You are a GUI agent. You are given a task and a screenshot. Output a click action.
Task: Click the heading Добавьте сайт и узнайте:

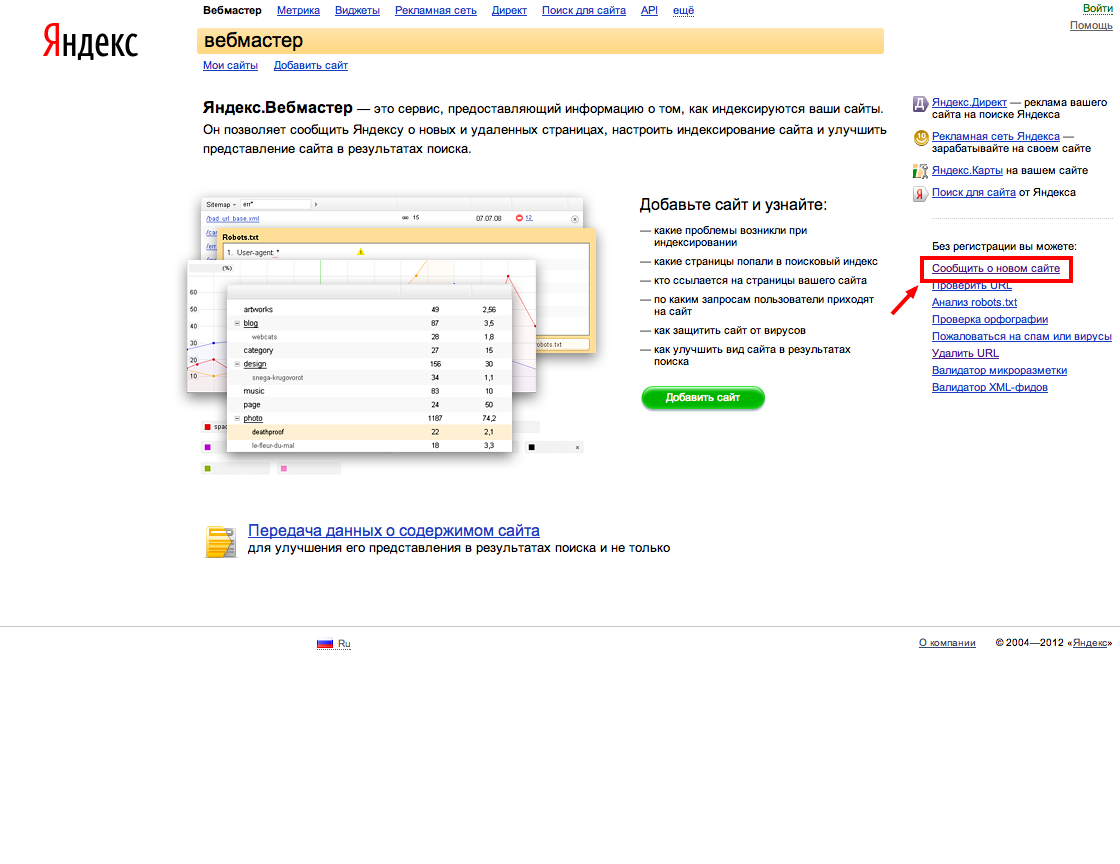733,205
